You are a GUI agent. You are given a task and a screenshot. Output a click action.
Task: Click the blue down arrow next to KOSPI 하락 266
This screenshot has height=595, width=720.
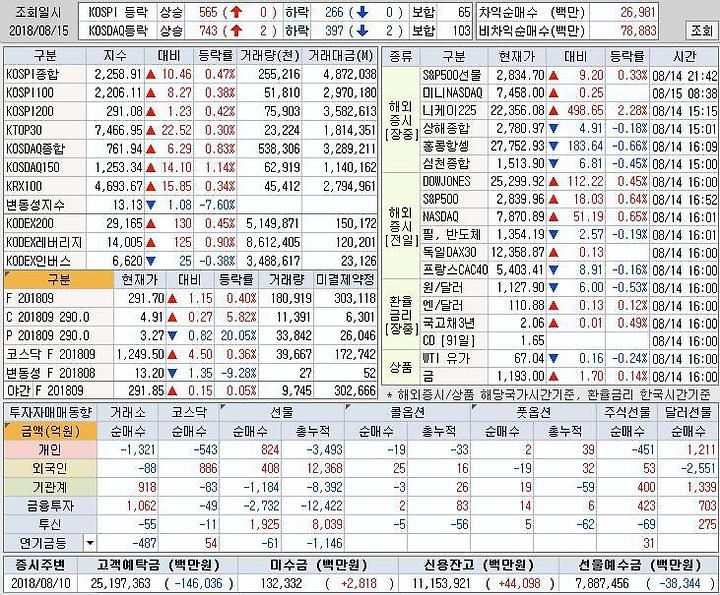pyautogui.click(x=362, y=12)
